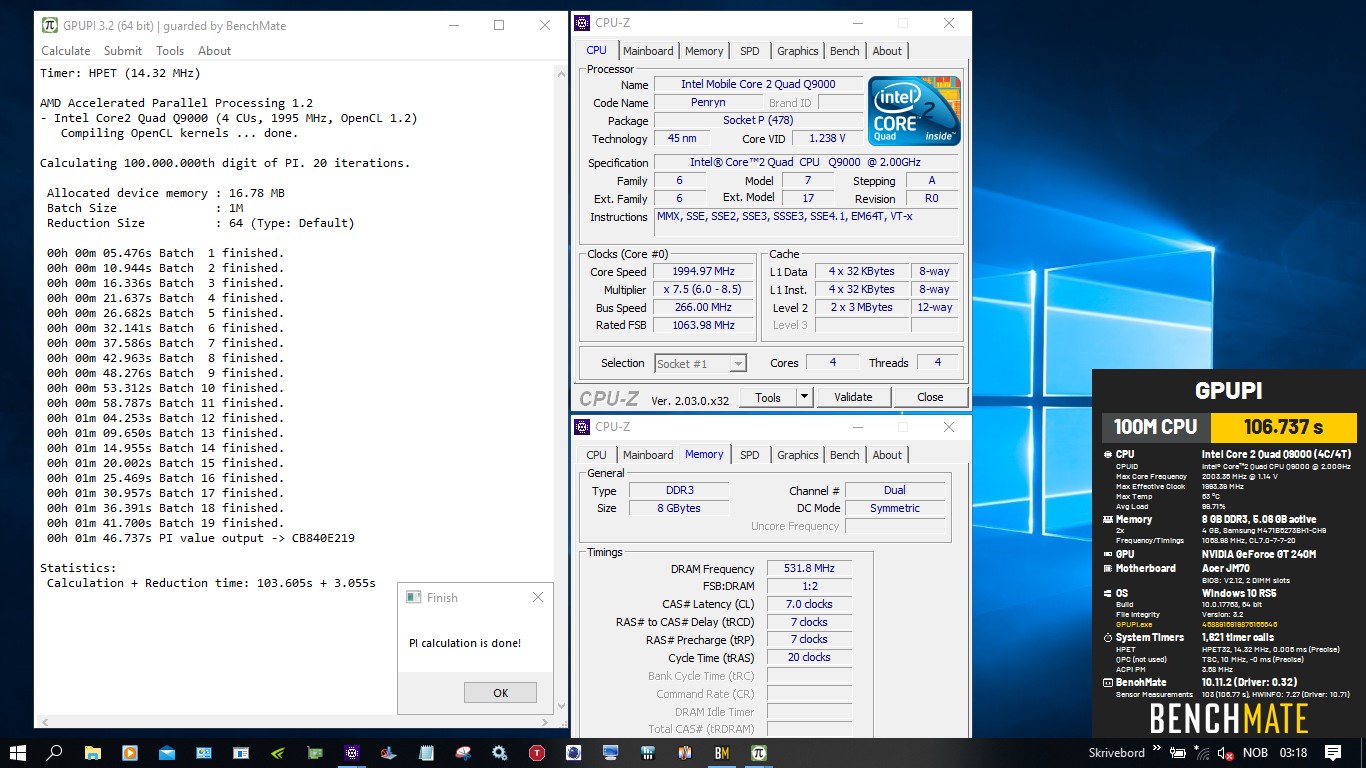Click the battery power tray icon

pyautogui.click(x=1179, y=753)
